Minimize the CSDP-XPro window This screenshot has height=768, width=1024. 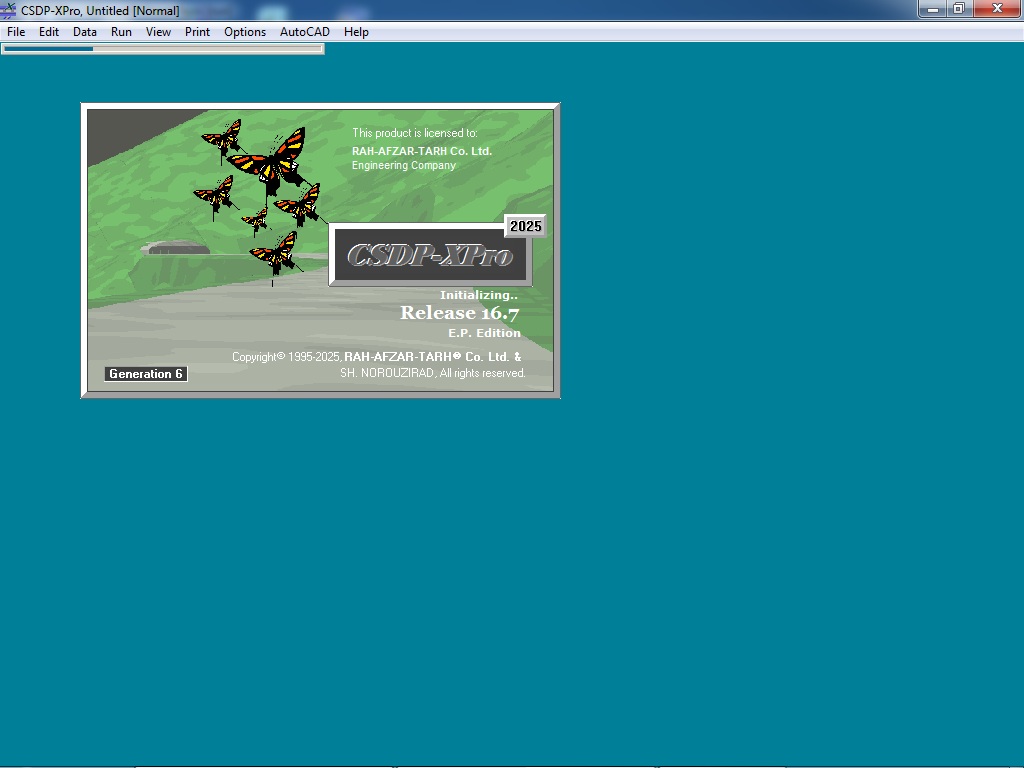pos(933,9)
